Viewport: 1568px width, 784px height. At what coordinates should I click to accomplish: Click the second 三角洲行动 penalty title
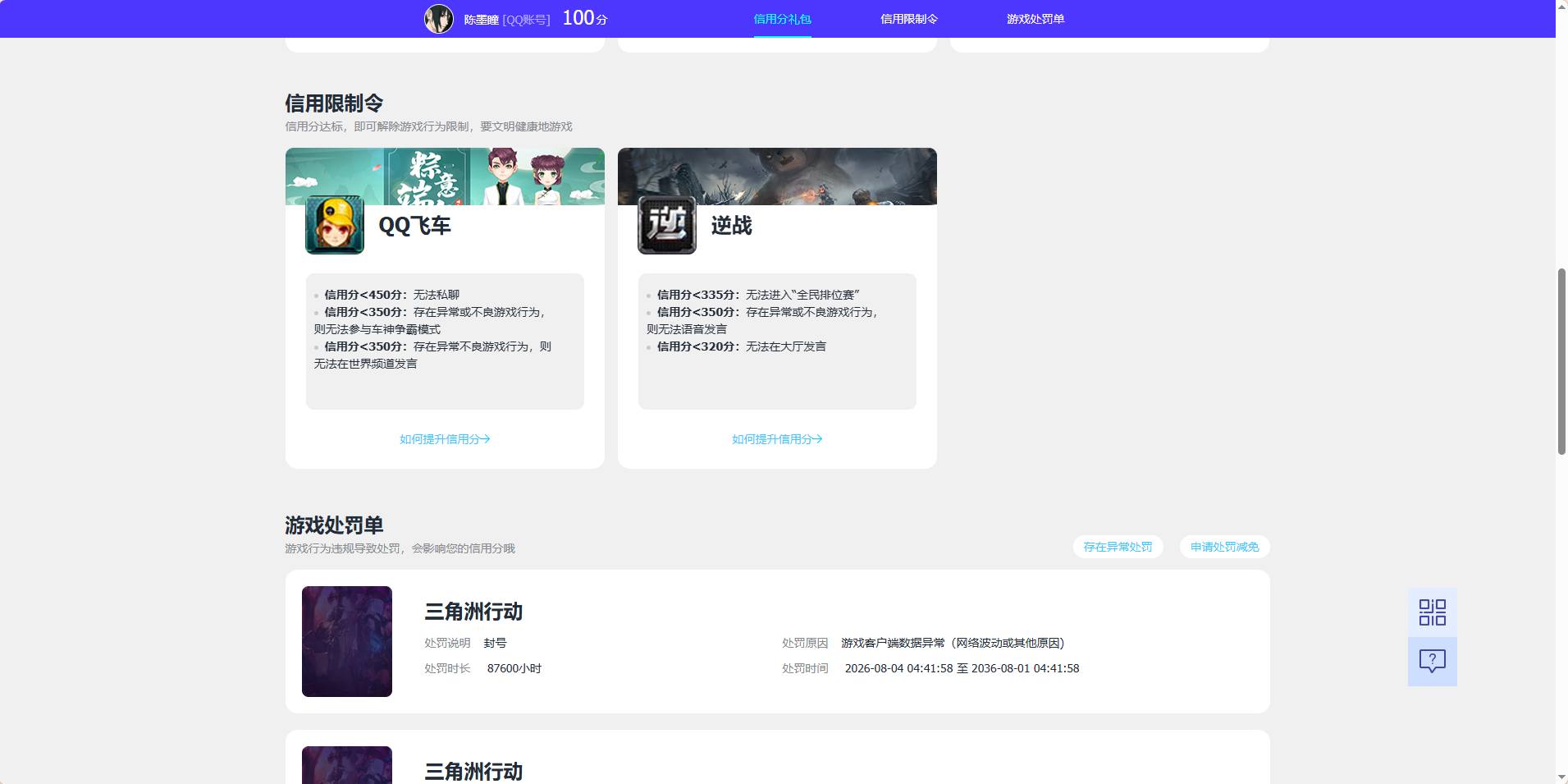click(x=473, y=772)
